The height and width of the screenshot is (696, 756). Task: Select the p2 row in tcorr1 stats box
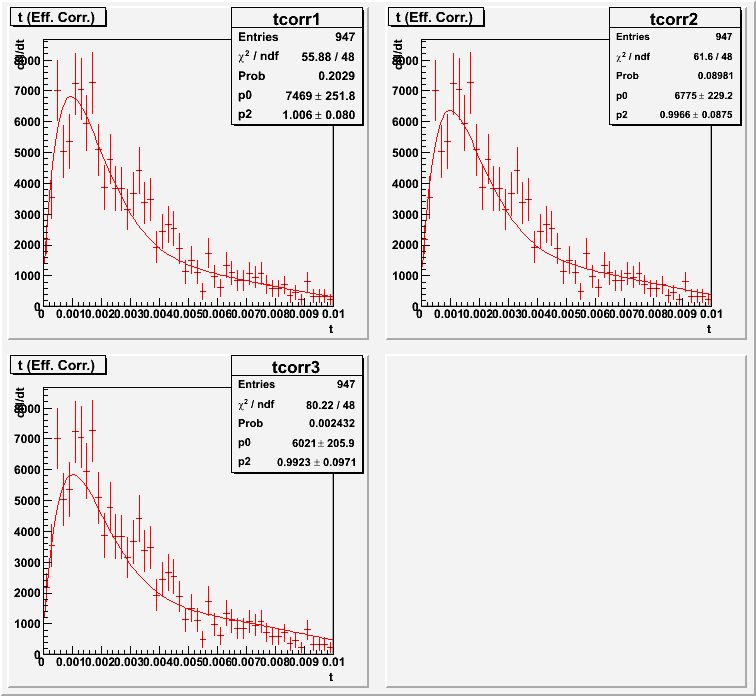(x=295, y=115)
